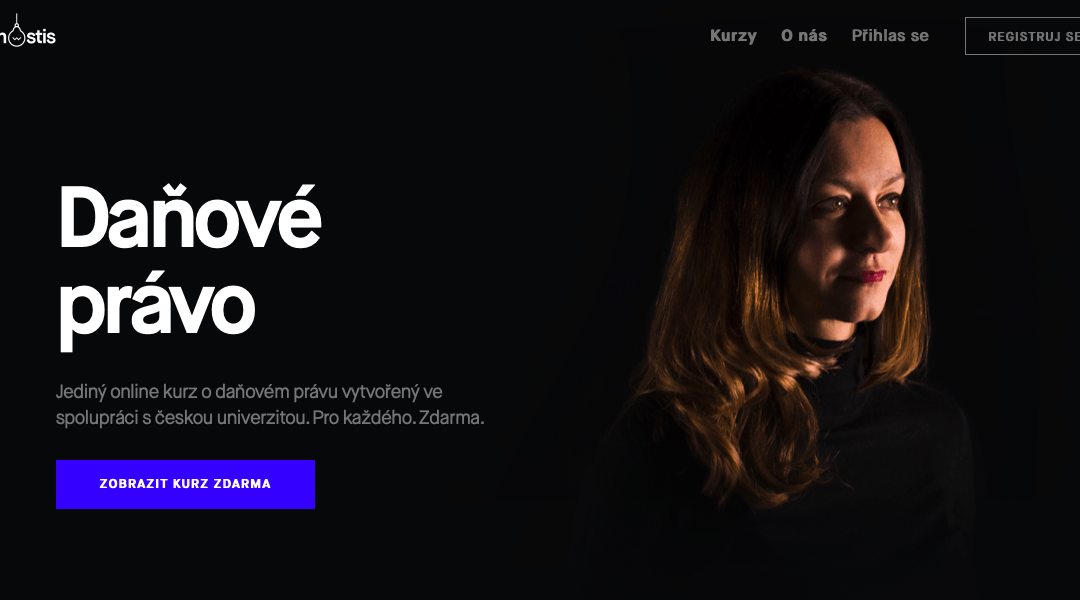The image size is (1080, 600).
Task: Open the Kurzy navigation item
Action: (733, 36)
